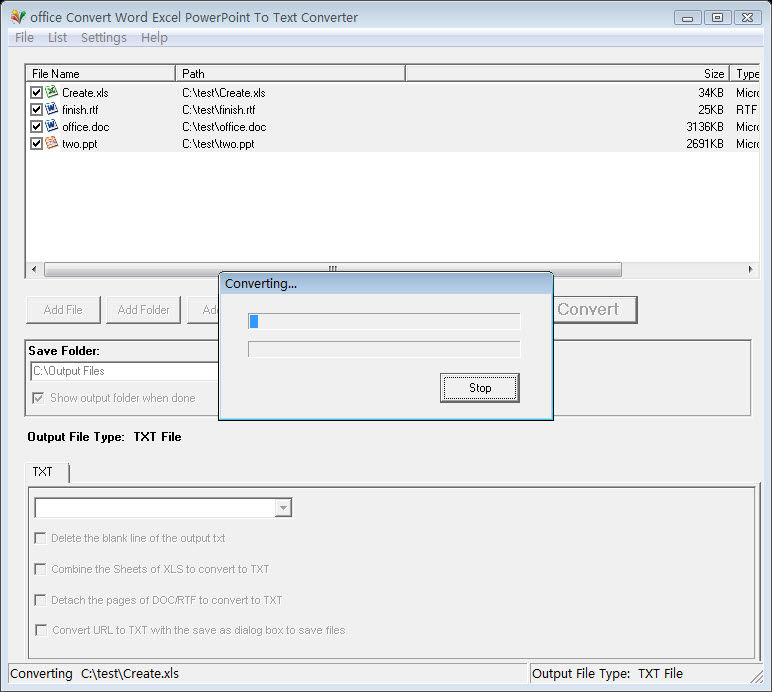Click the left scroll arrow of file list
Image resolution: width=772 pixels, height=692 pixels.
click(34, 269)
